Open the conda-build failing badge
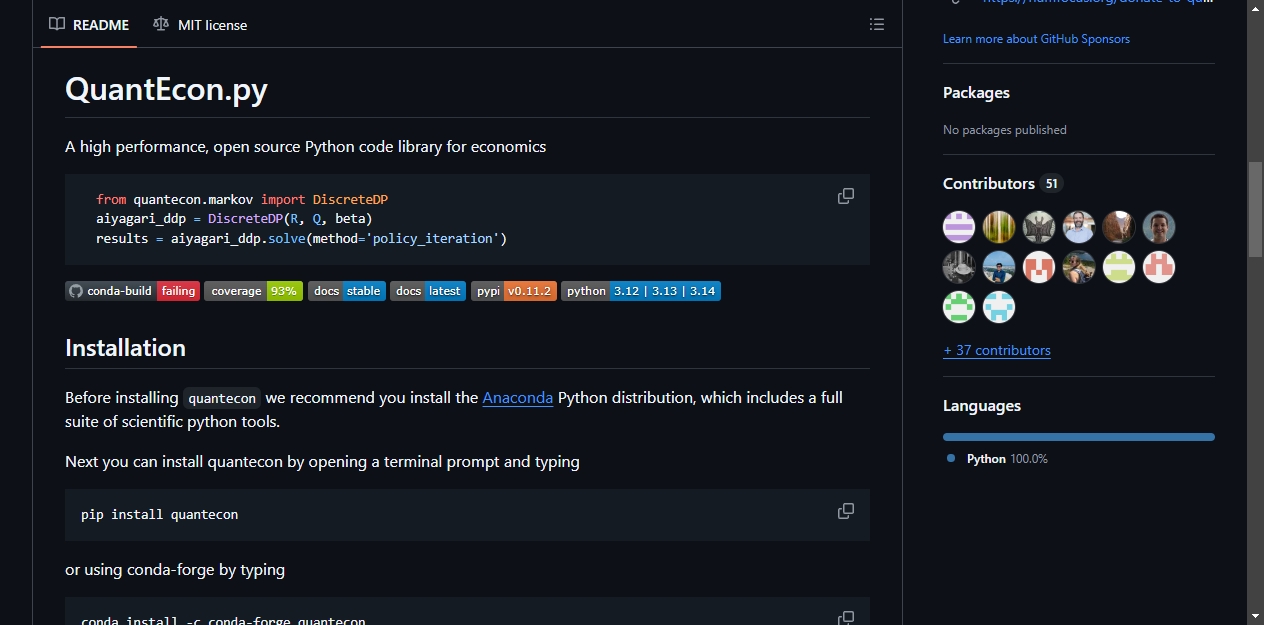 (x=133, y=291)
